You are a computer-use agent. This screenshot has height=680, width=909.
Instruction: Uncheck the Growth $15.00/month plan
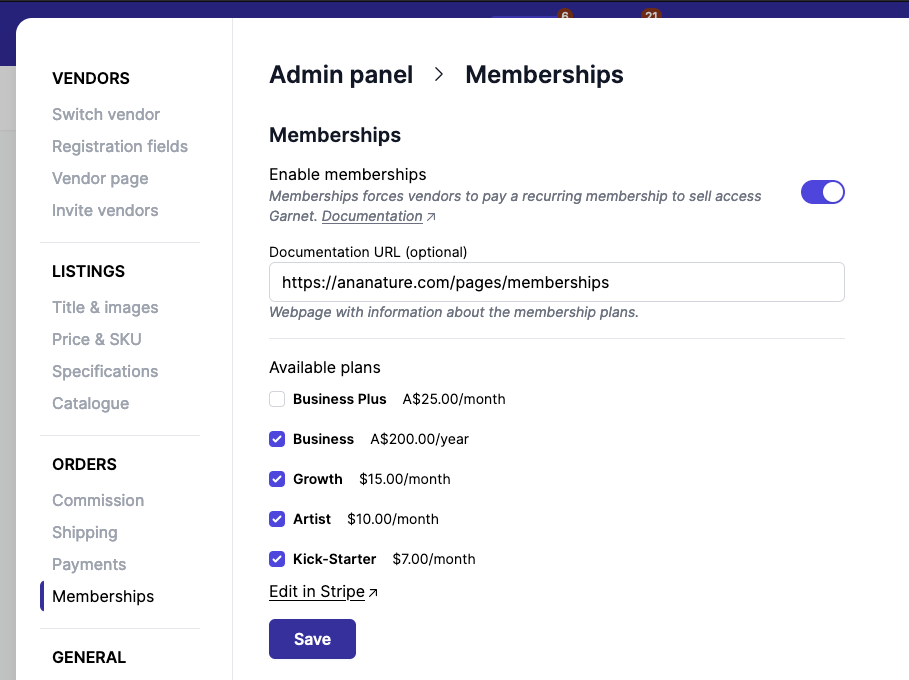tap(276, 478)
